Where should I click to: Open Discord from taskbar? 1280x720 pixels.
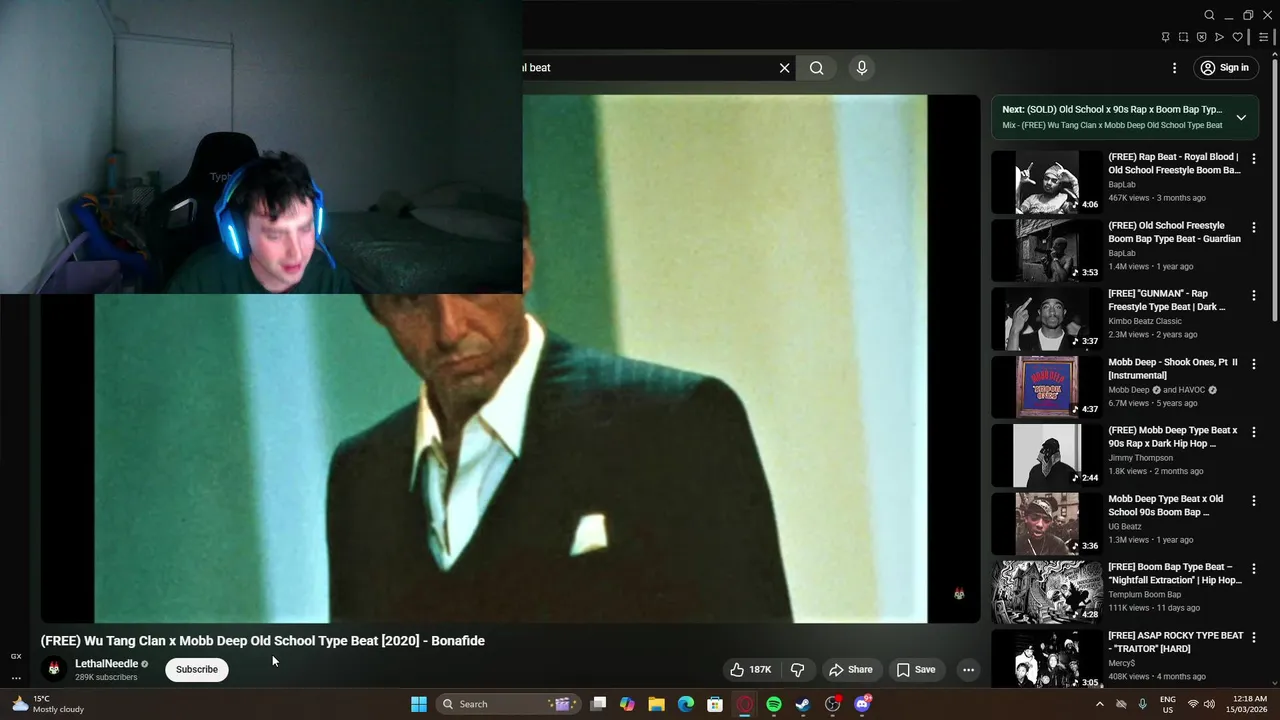(862, 704)
